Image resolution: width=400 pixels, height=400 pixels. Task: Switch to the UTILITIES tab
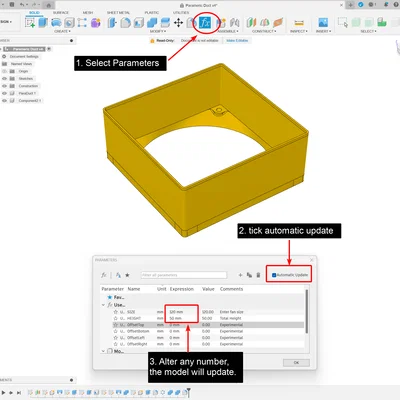click(x=181, y=13)
